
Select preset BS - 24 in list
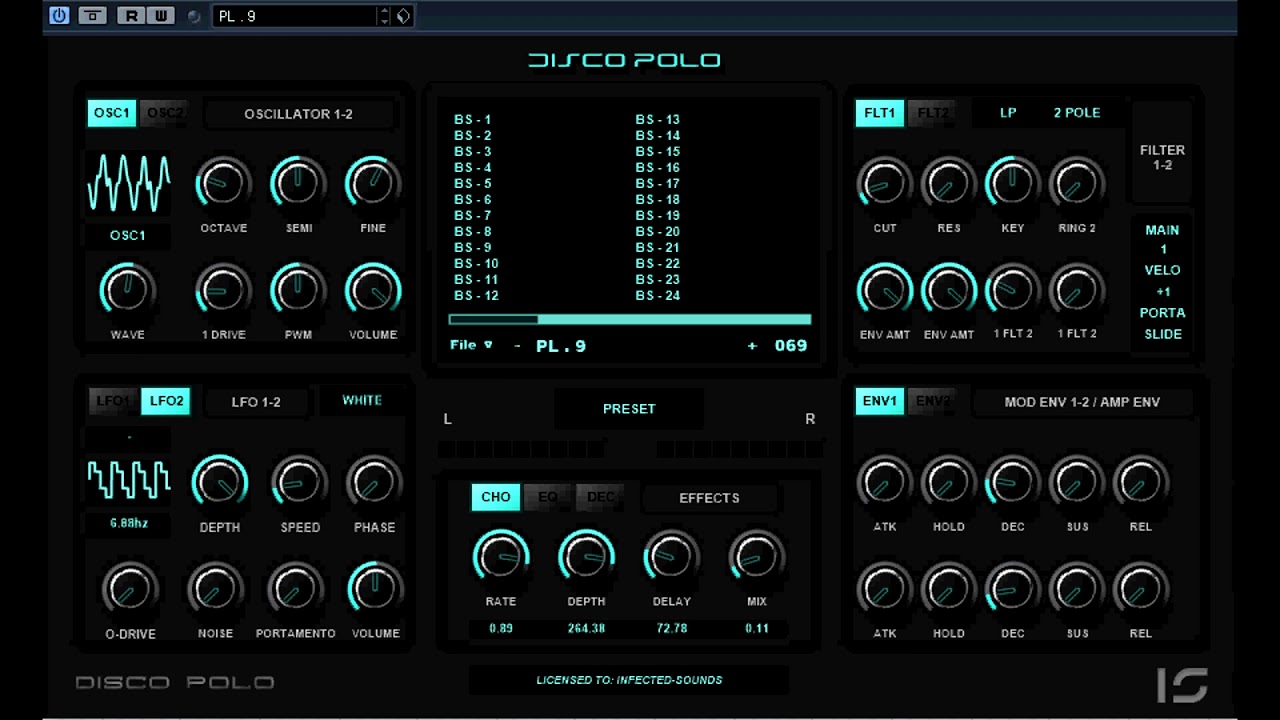pos(658,296)
